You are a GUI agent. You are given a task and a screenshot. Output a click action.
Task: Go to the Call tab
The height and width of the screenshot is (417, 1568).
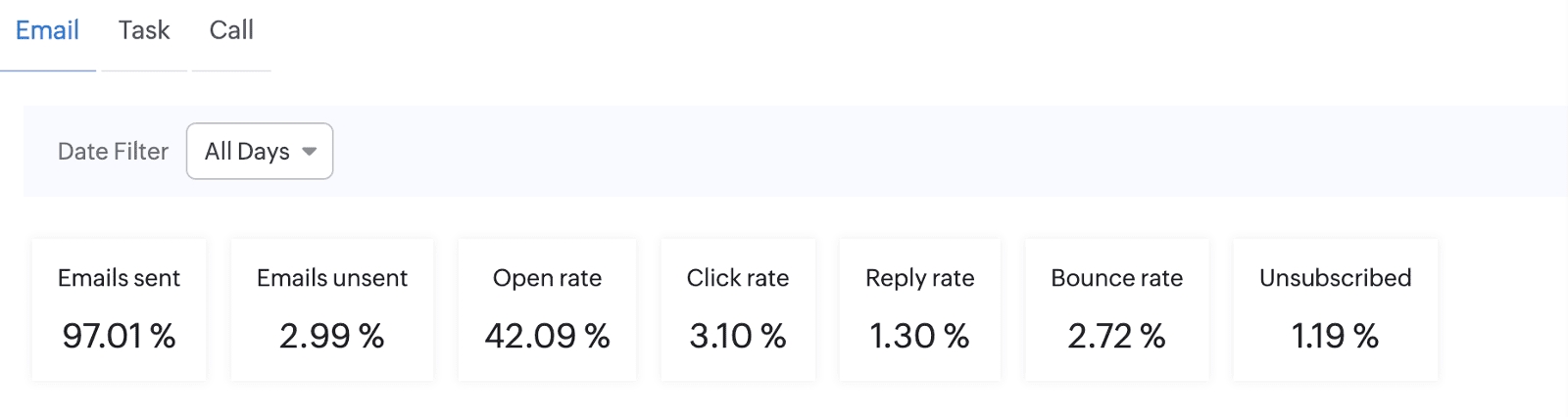click(231, 30)
